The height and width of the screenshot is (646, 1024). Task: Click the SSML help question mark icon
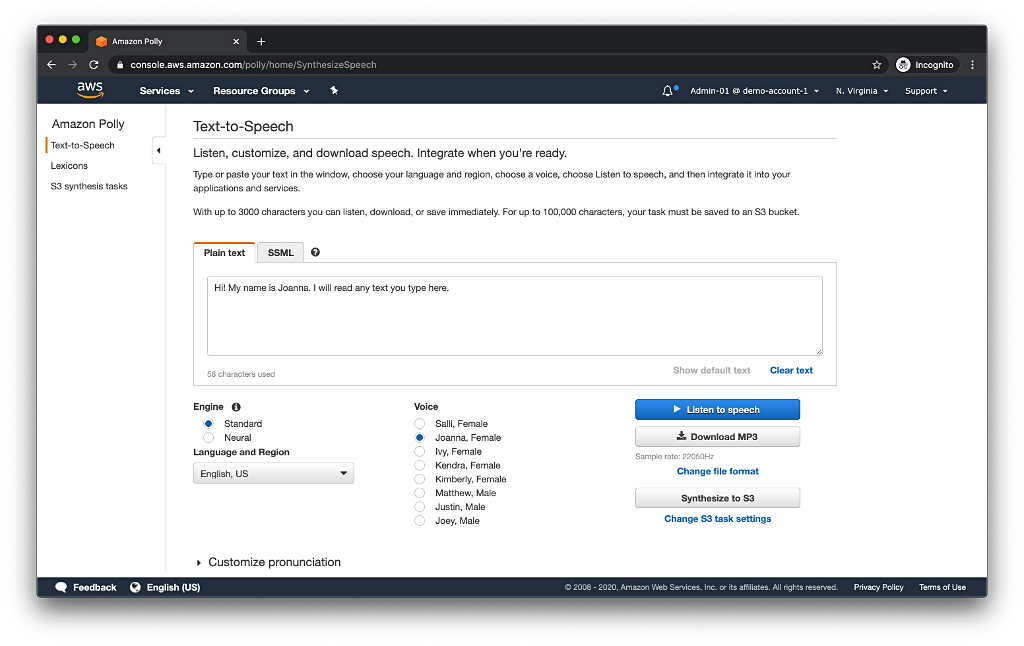315,252
